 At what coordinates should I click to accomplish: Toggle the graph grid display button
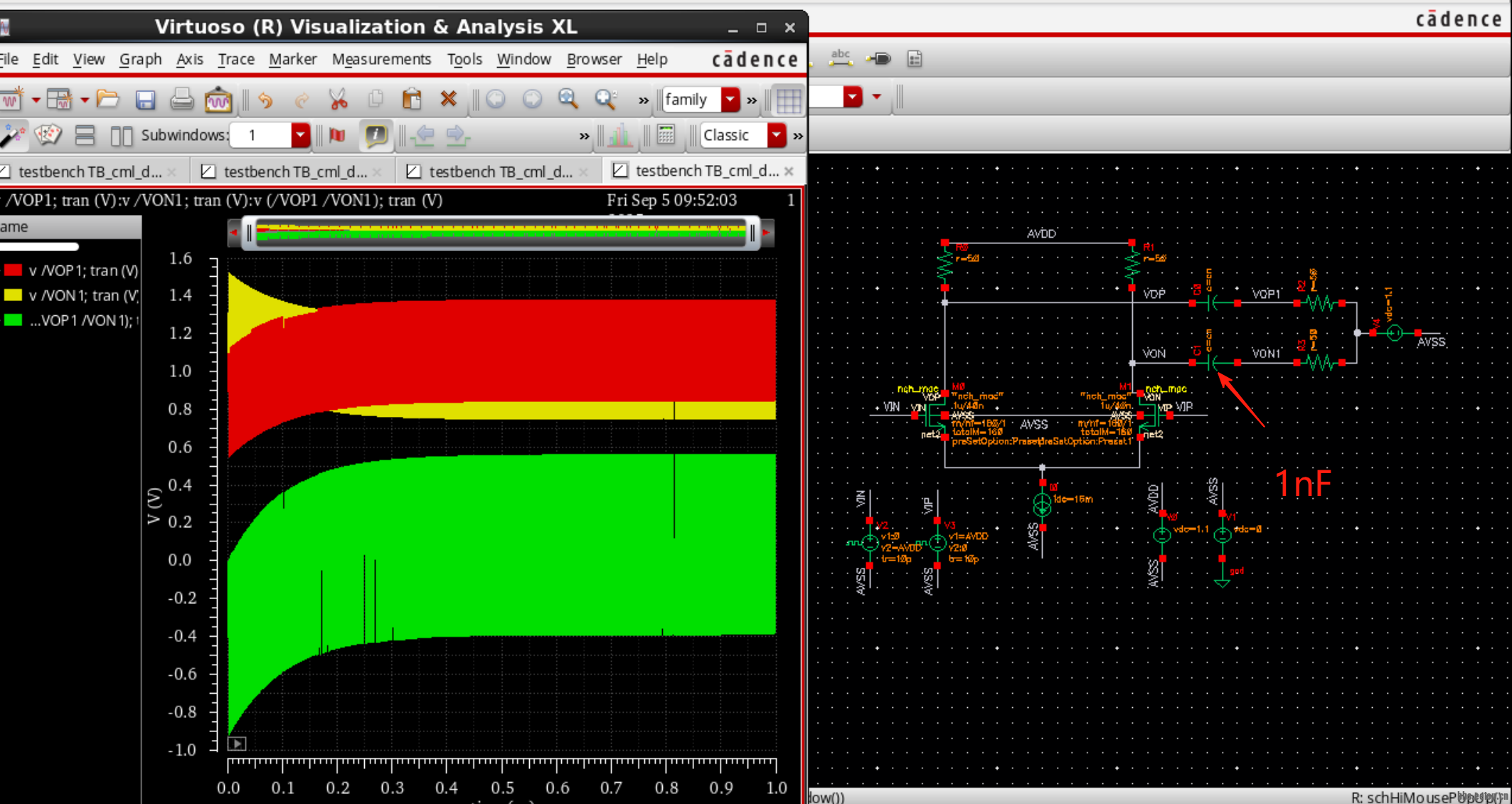pos(788,100)
